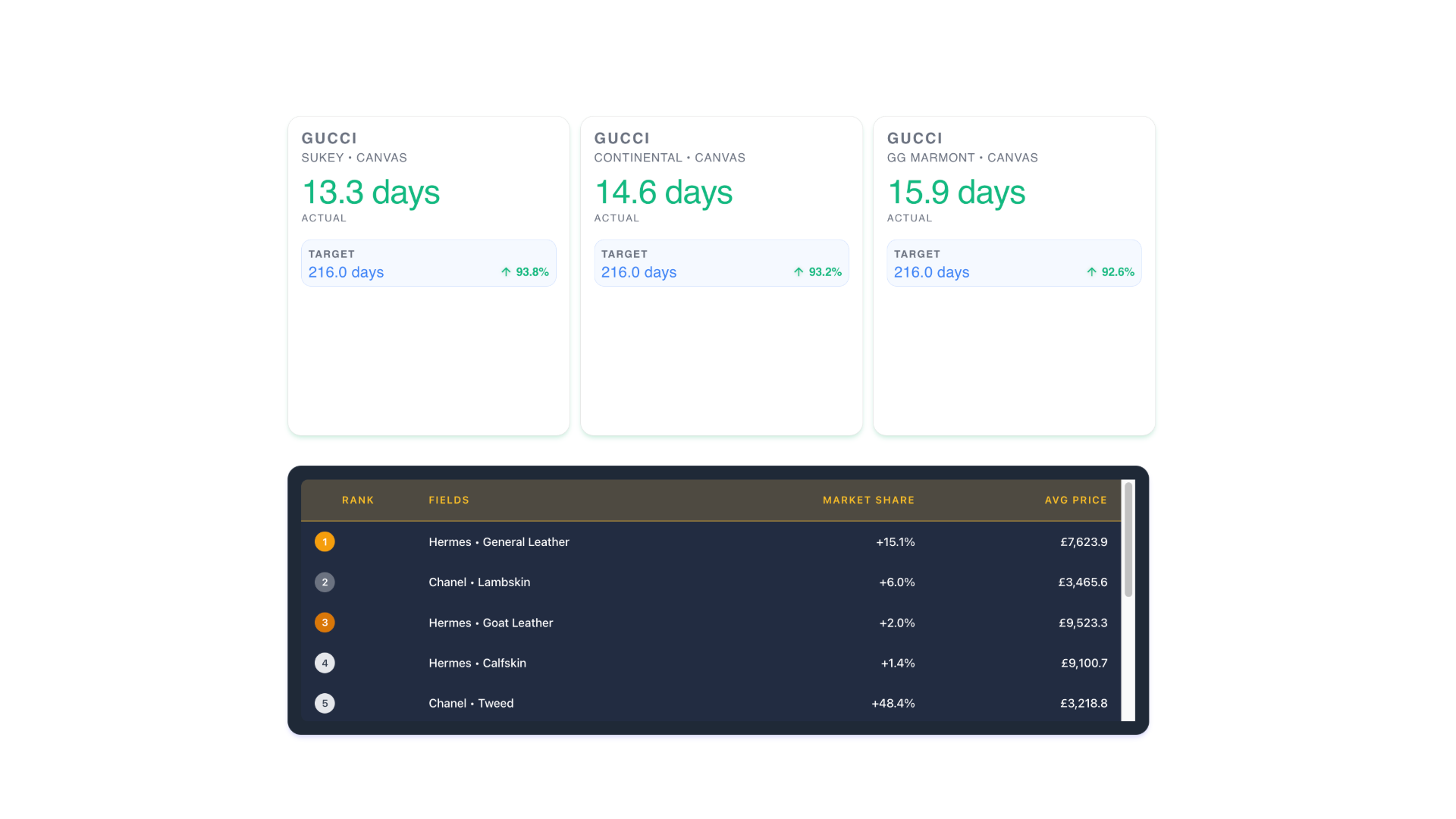Image resolution: width=1456 pixels, height=819 pixels.
Task: Click the 93.8% improvement figure
Action: [x=532, y=272]
